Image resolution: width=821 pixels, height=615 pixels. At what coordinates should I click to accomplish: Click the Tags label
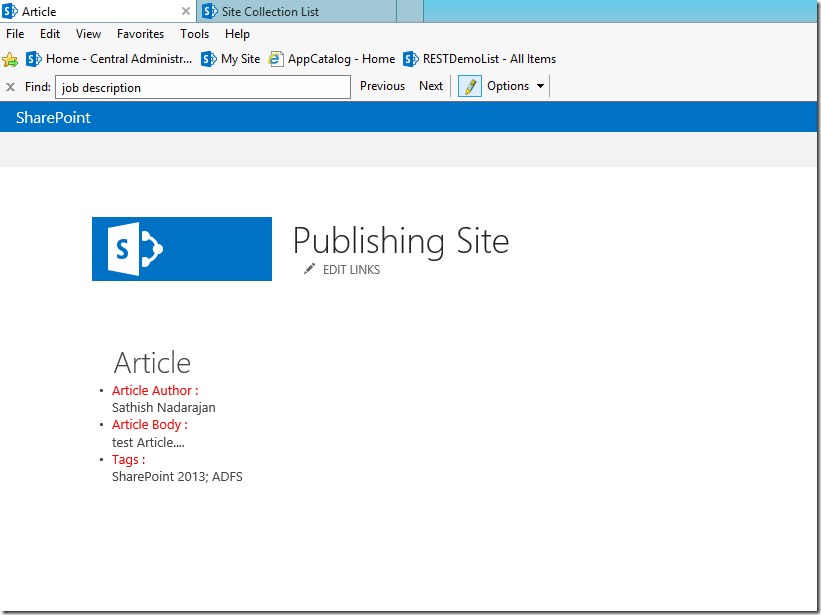128,460
